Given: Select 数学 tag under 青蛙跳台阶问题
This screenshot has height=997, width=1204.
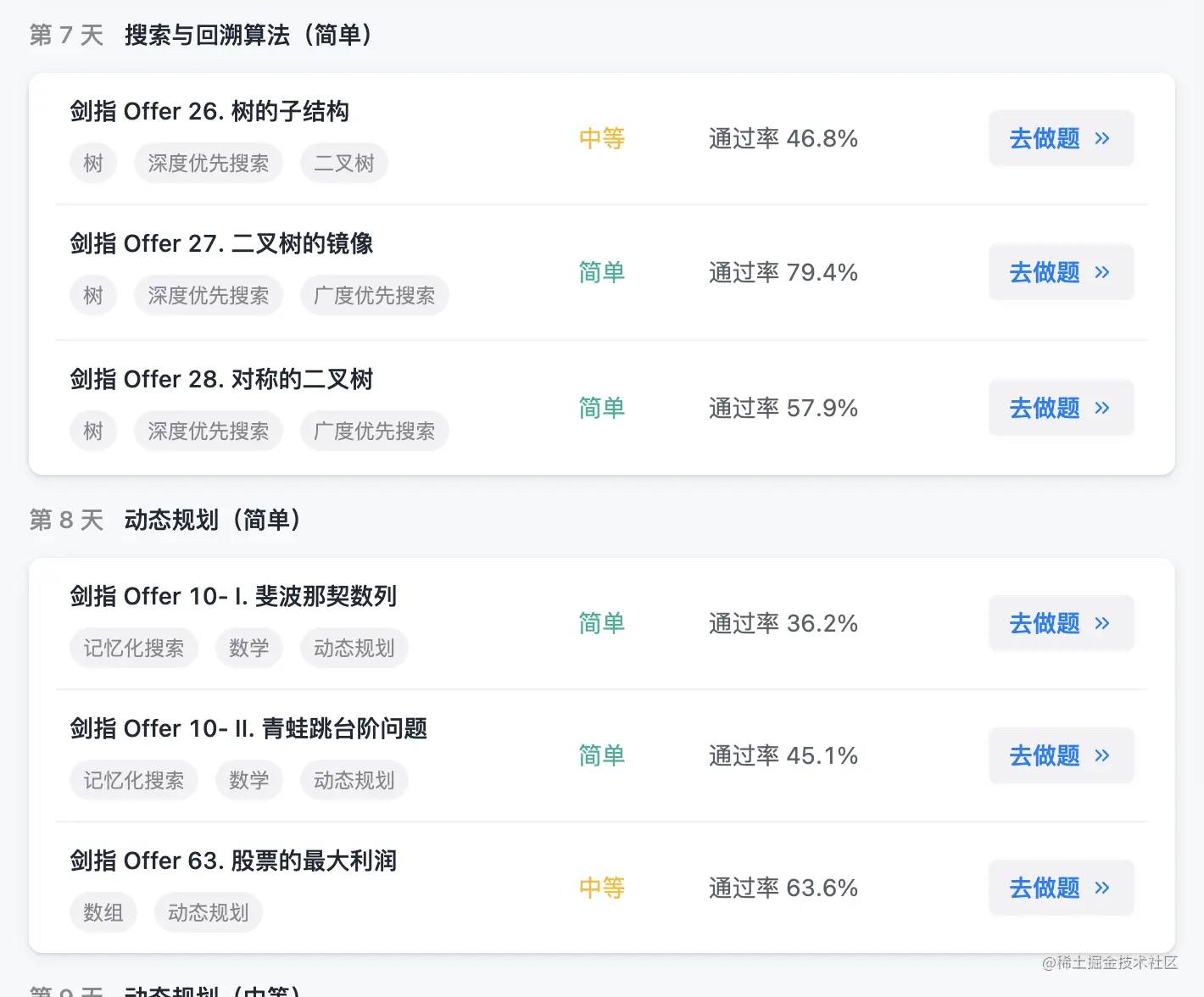Looking at the screenshot, I should 248,780.
